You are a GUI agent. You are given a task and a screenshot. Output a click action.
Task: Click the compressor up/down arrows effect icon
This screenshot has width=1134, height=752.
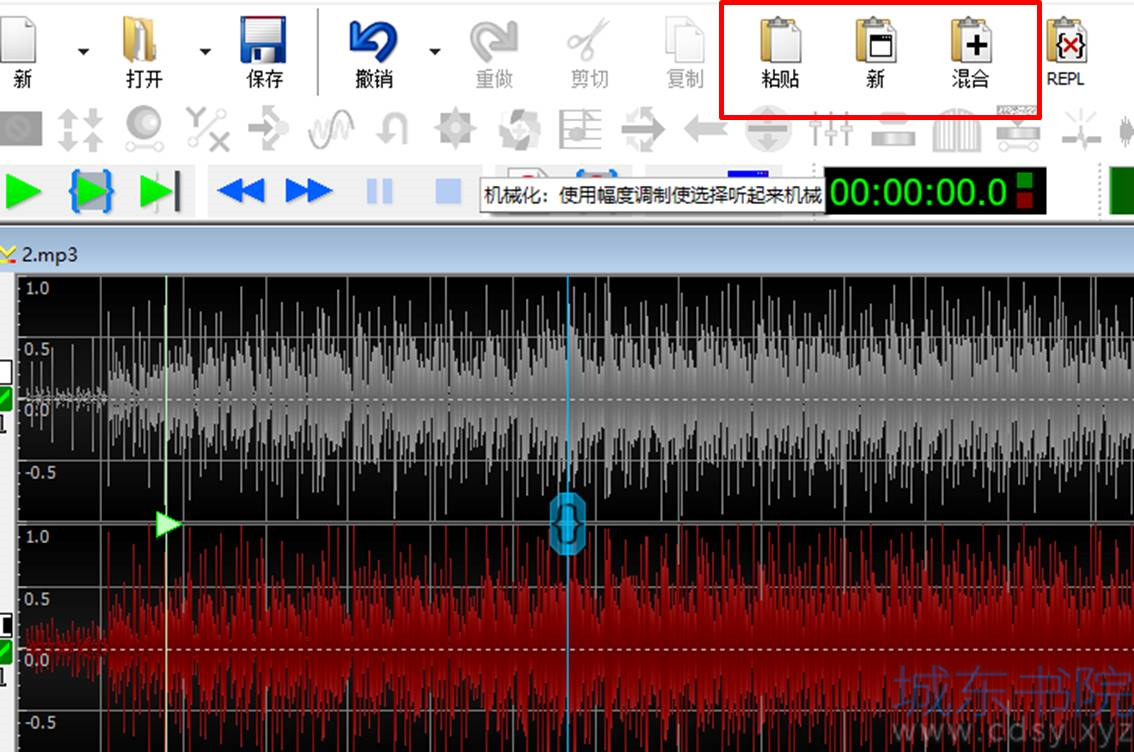point(80,129)
